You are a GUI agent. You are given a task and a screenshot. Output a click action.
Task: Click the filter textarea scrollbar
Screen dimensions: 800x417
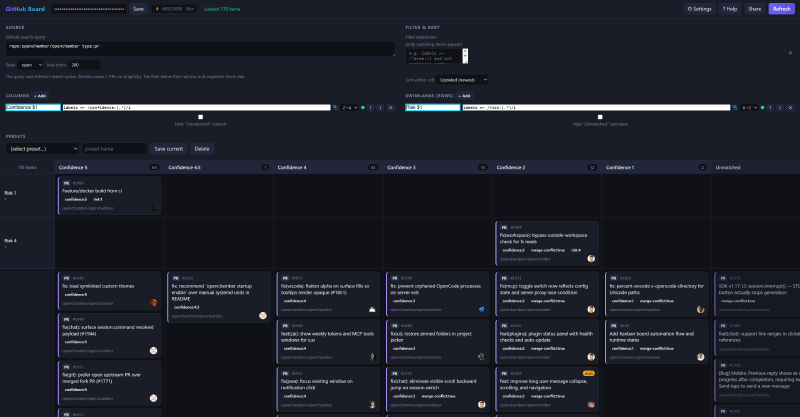pyautogui.click(x=465, y=56)
